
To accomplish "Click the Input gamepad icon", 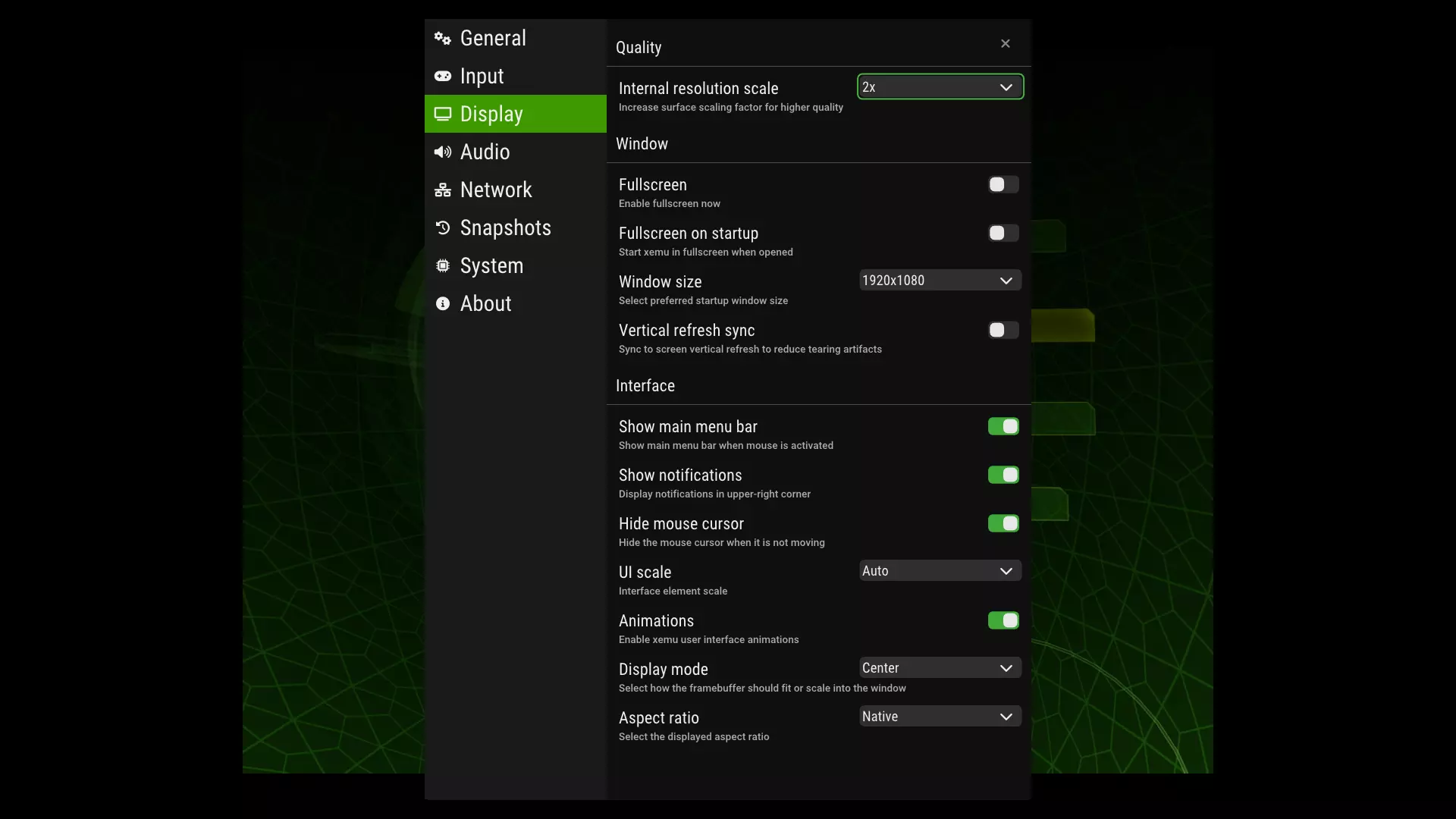I will click(442, 77).
